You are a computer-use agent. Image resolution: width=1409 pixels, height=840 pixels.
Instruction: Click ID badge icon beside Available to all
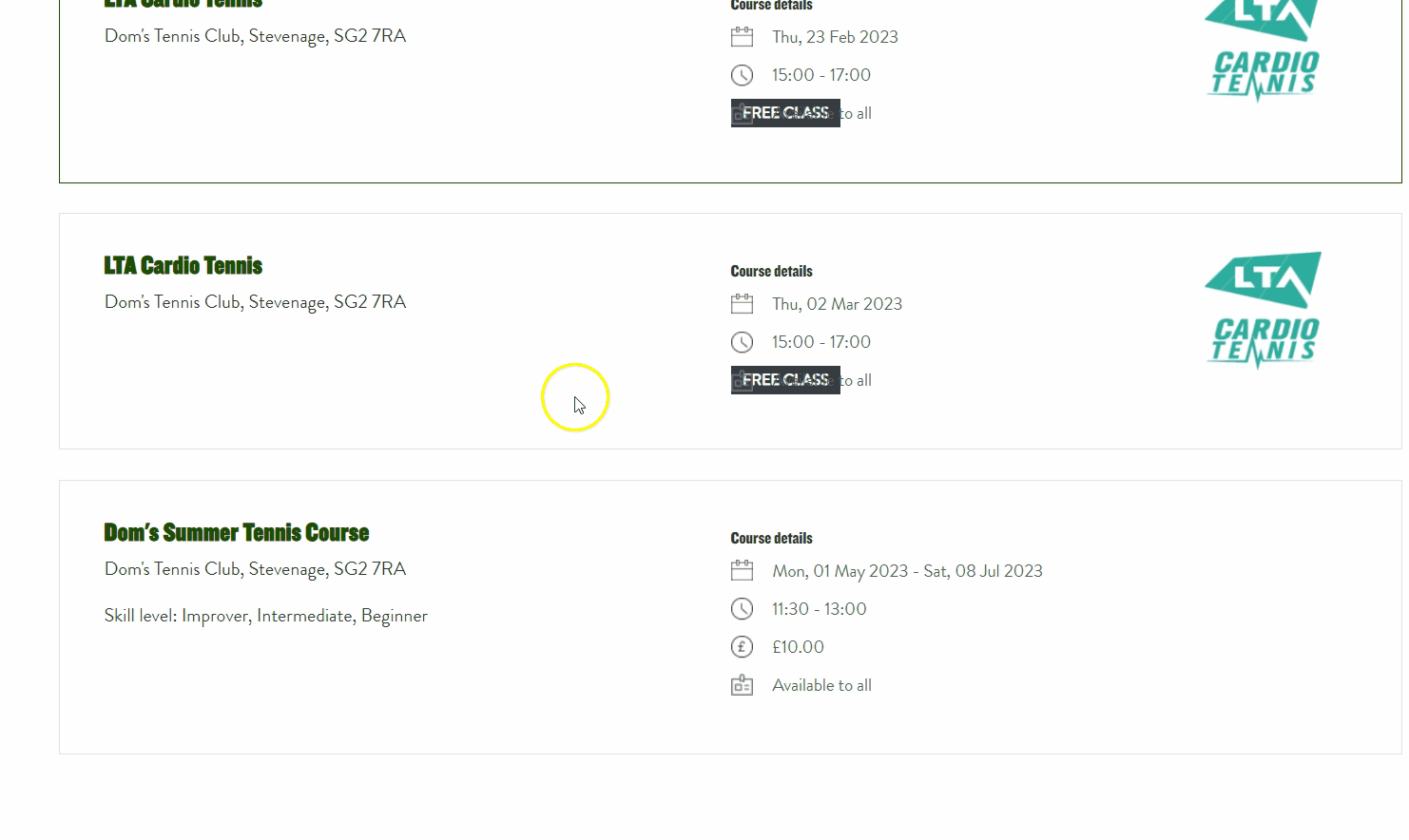click(x=742, y=685)
